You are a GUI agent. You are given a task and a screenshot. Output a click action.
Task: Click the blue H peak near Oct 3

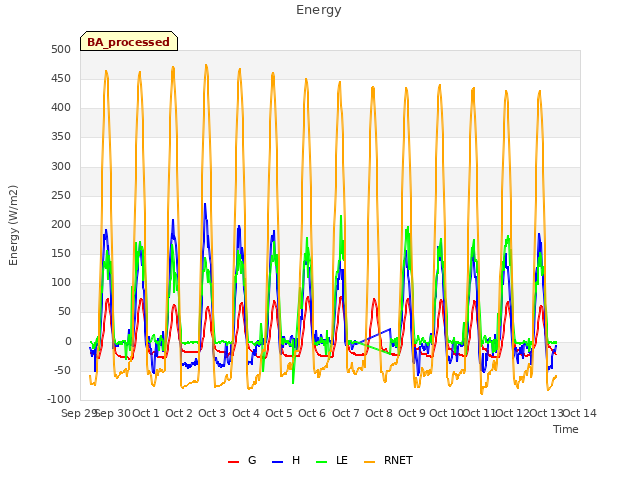pos(205,204)
